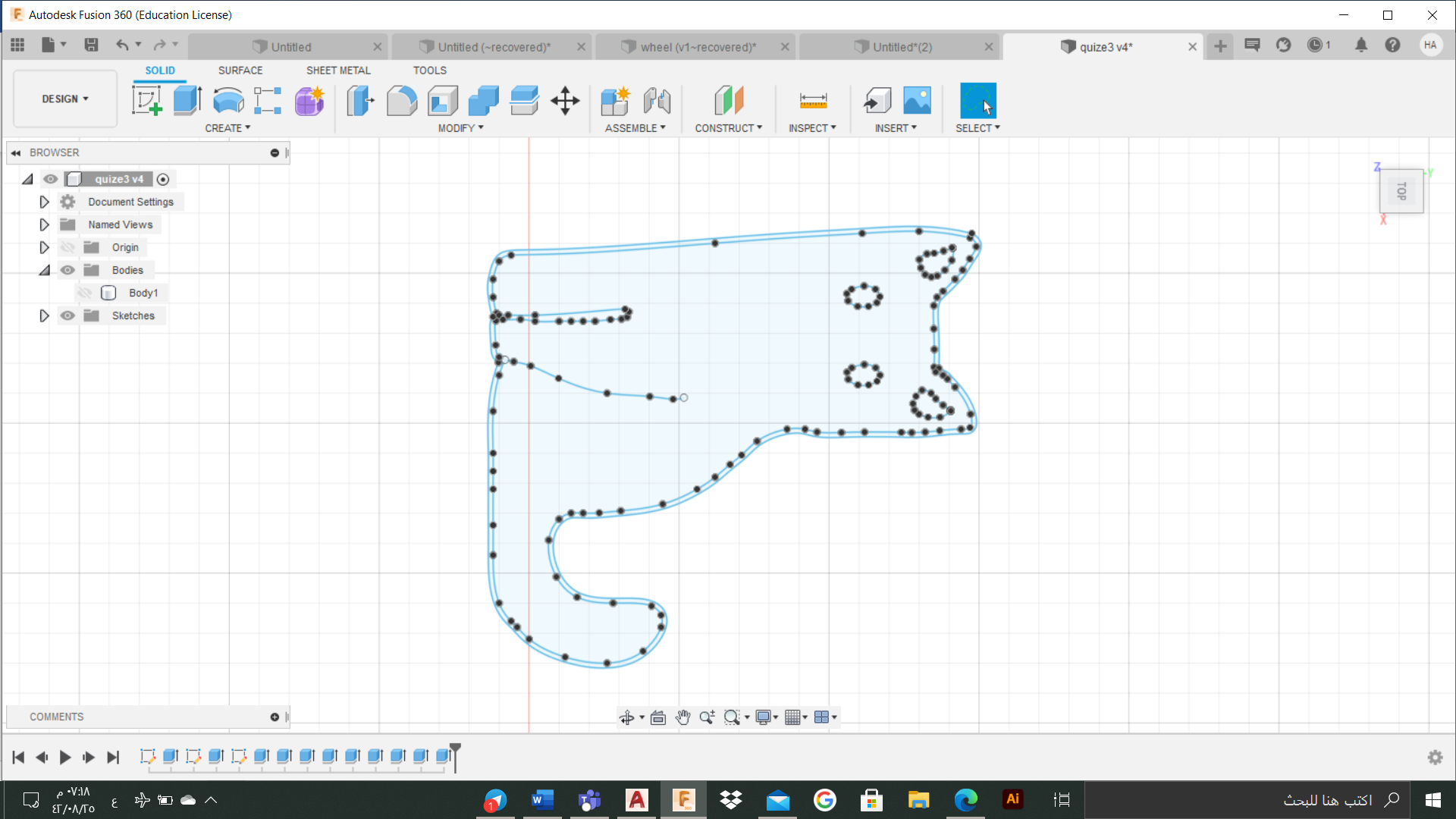This screenshot has width=1456, height=819.
Task: Expand the Sketches node
Action: coord(44,315)
